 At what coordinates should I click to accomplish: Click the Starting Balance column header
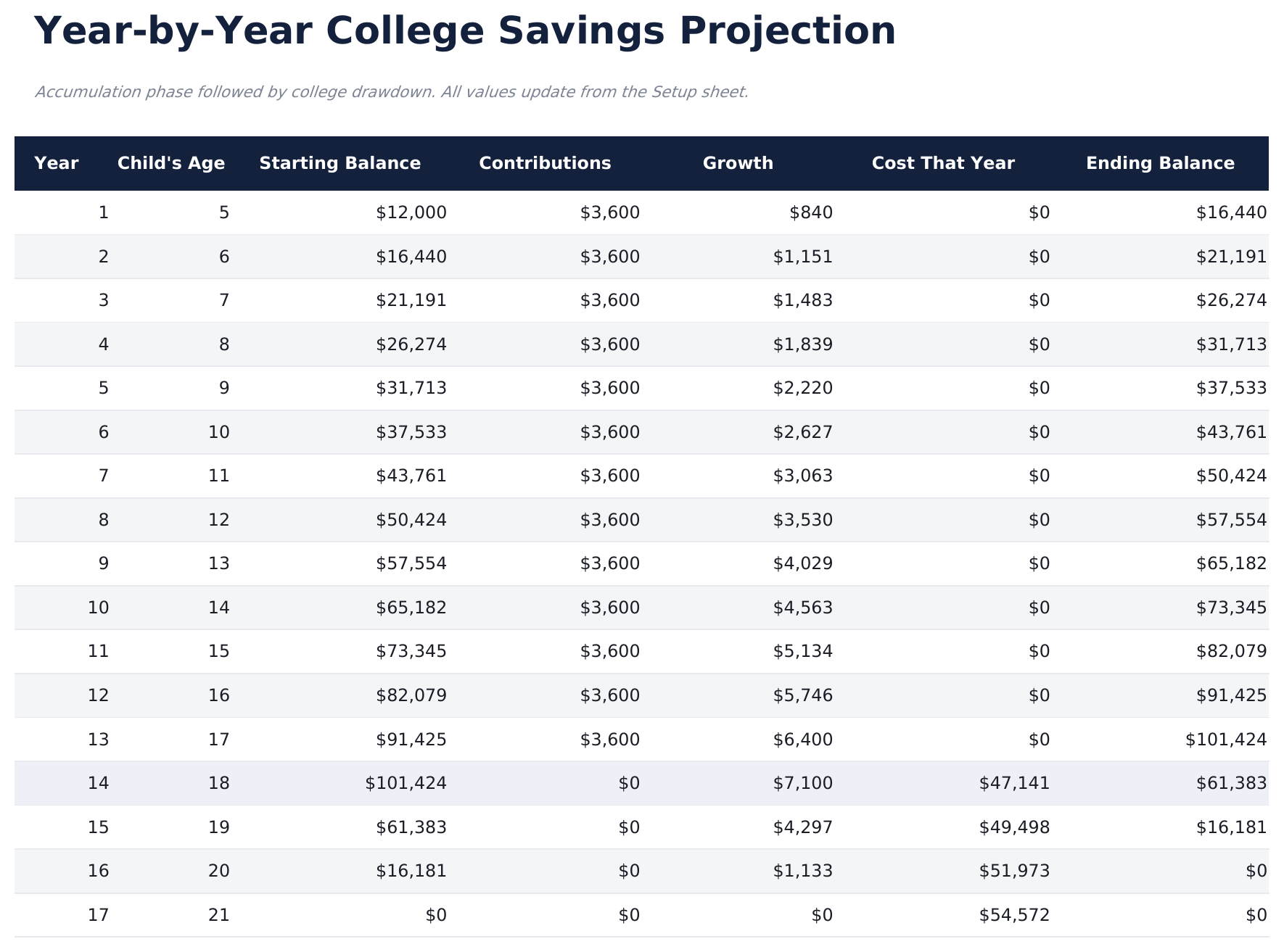pyautogui.click(x=339, y=163)
